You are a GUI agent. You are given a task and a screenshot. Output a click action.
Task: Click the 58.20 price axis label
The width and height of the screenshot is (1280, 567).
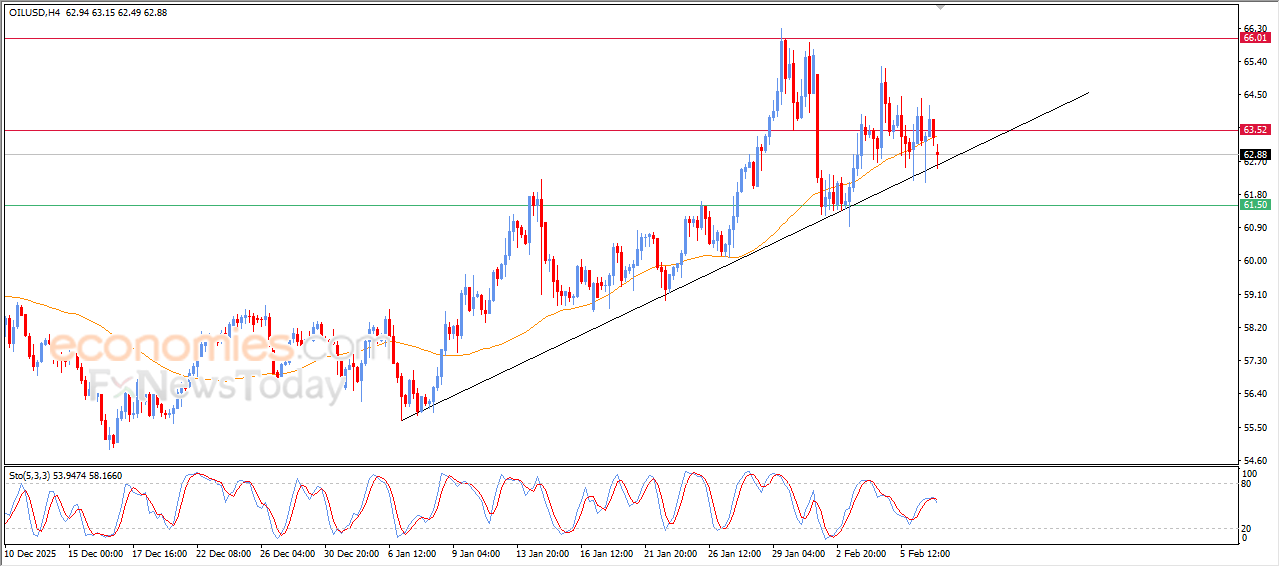pyautogui.click(x=1253, y=327)
